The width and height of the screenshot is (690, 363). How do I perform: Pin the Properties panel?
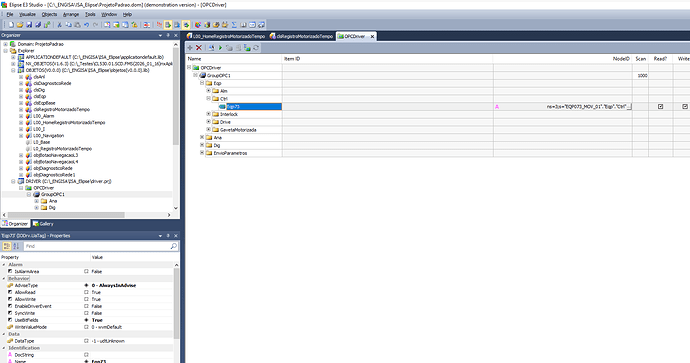(168, 235)
